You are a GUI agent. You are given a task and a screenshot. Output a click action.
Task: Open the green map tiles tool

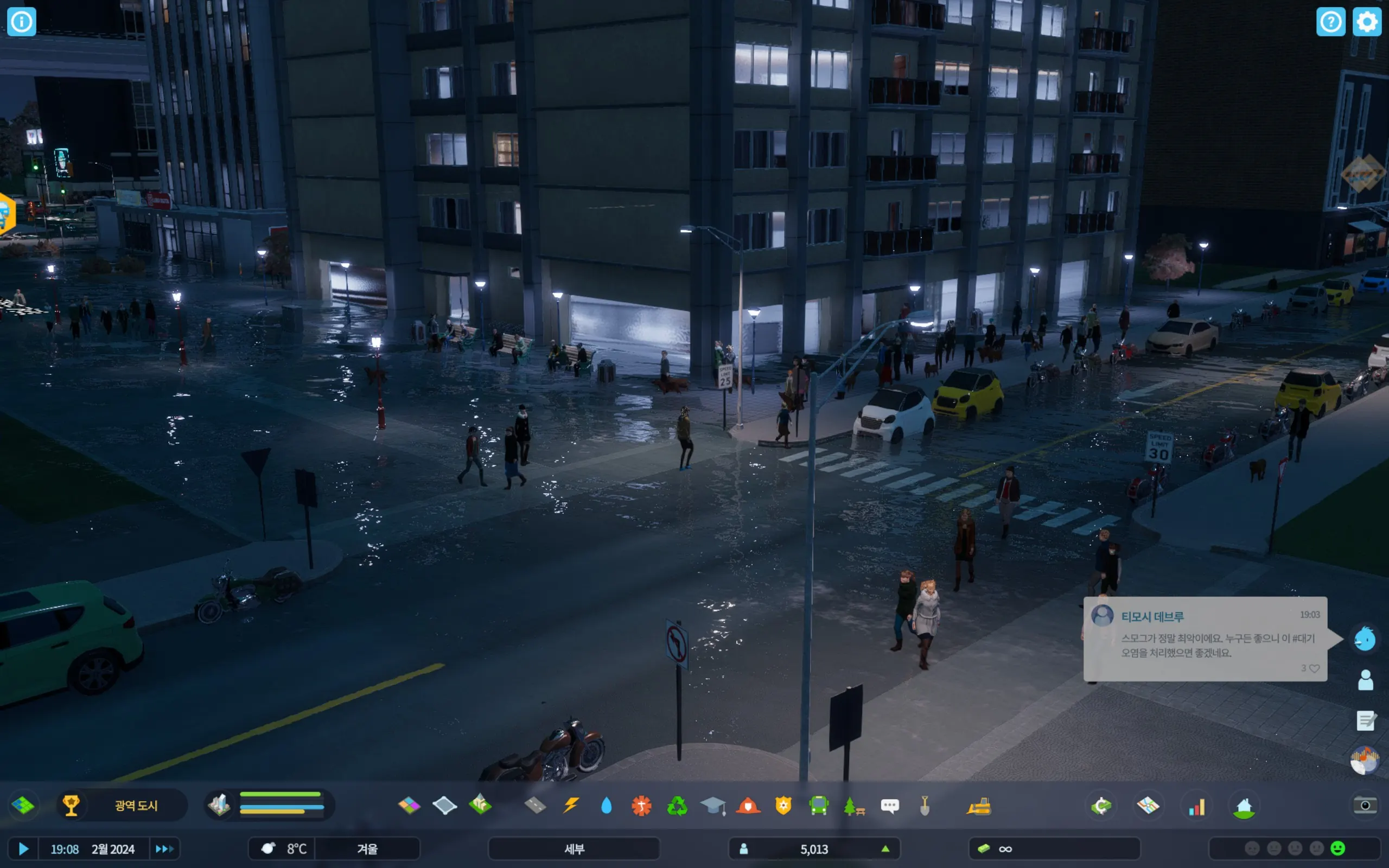pos(23,806)
